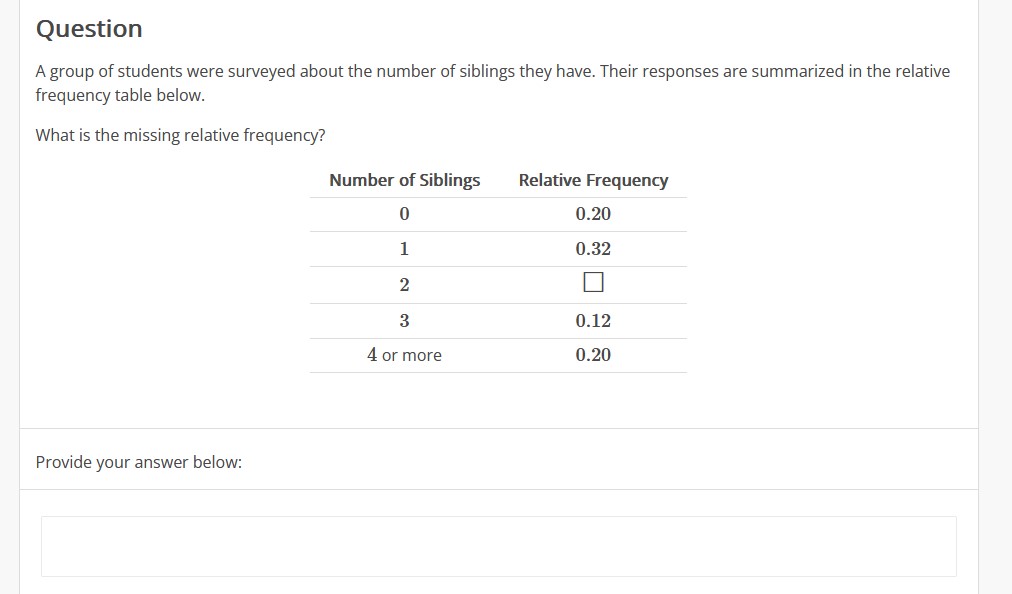Screen dimensions: 1012x594
Task: Click the survey description paragraph
Action: (x=492, y=82)
